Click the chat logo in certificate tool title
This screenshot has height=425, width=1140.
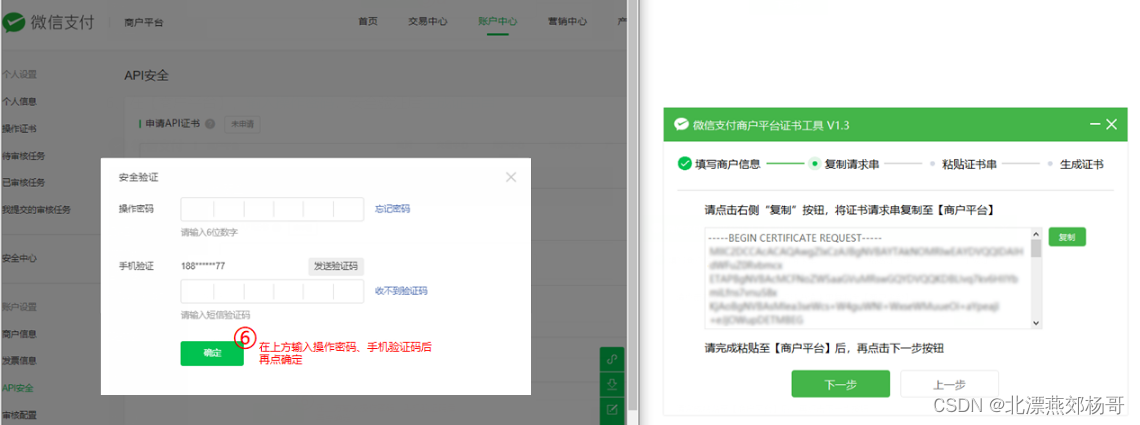[x=681, y=125]
